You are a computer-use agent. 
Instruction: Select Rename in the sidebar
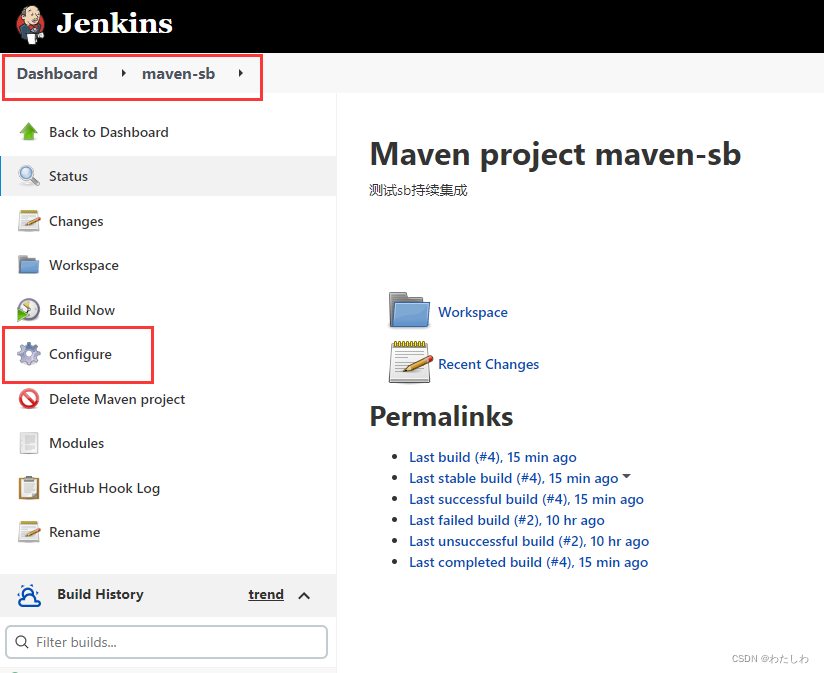pyautogui.click(x=74, y=532)
